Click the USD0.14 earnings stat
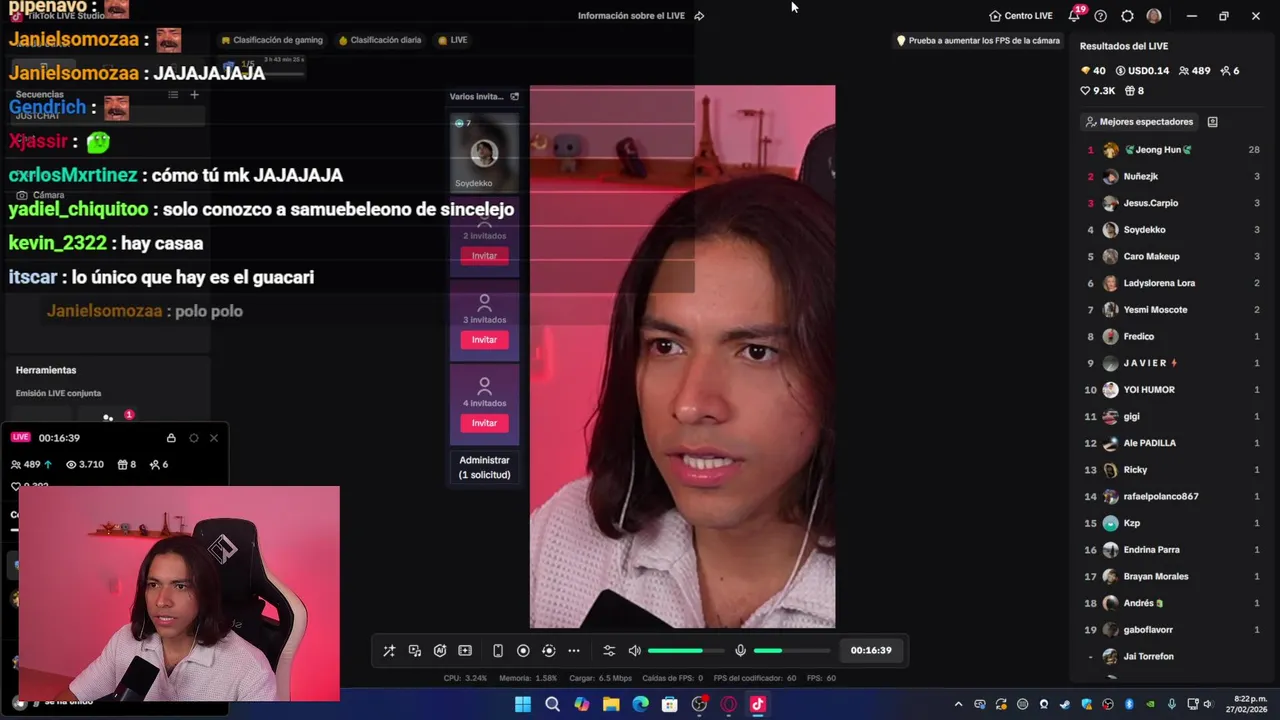The width and height of the screenshot is (1280, 720). point(1142,71)
